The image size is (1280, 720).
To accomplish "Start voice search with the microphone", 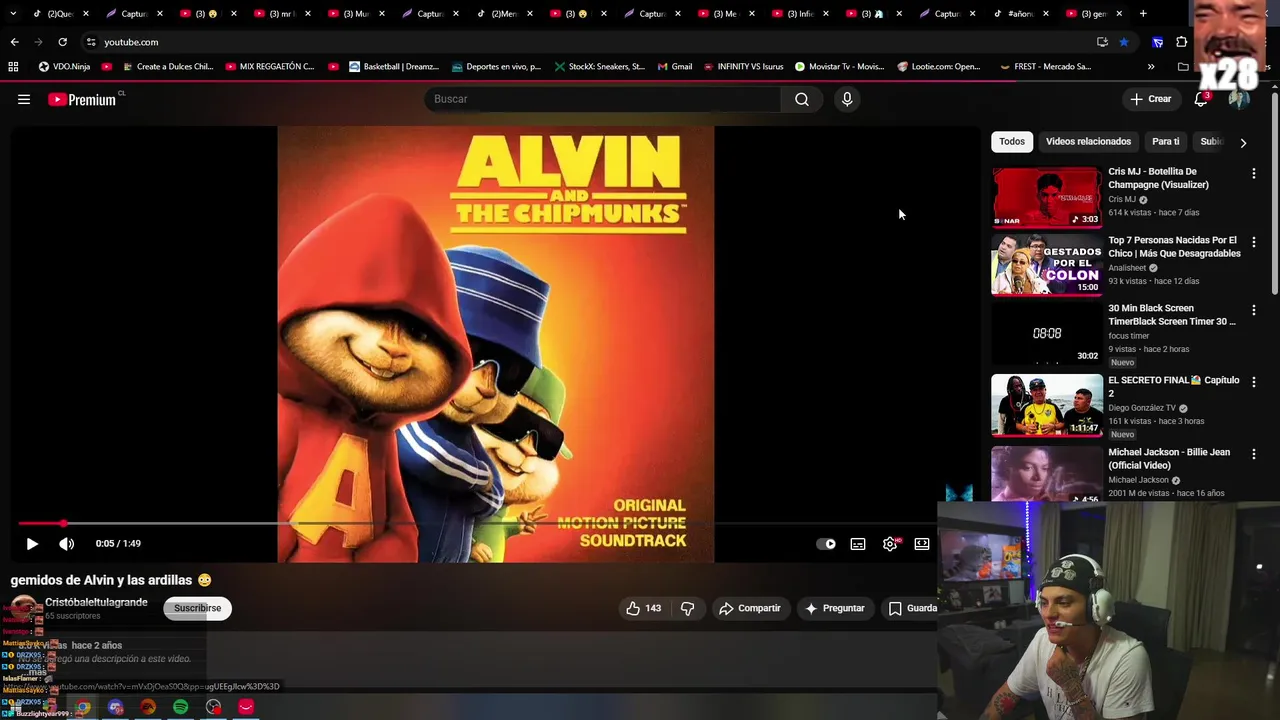I will (x=847, y=99).
